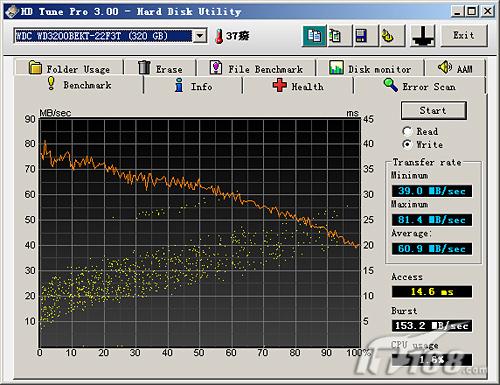This screenshot has width=500, height=385.
Task: Open the Disk monitor tab
Action: 370,68
